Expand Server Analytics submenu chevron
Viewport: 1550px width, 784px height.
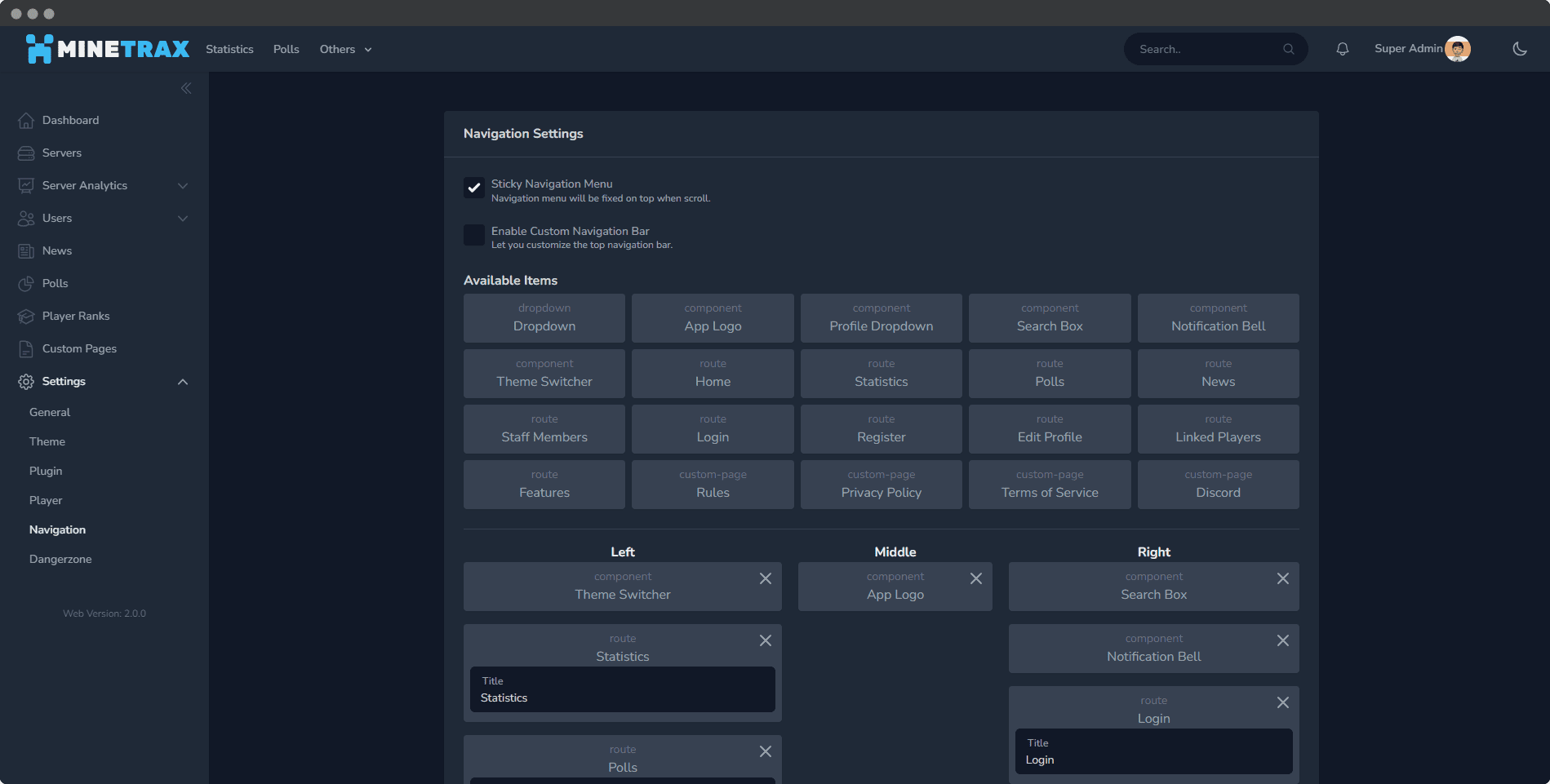click(x=183, y=186)
